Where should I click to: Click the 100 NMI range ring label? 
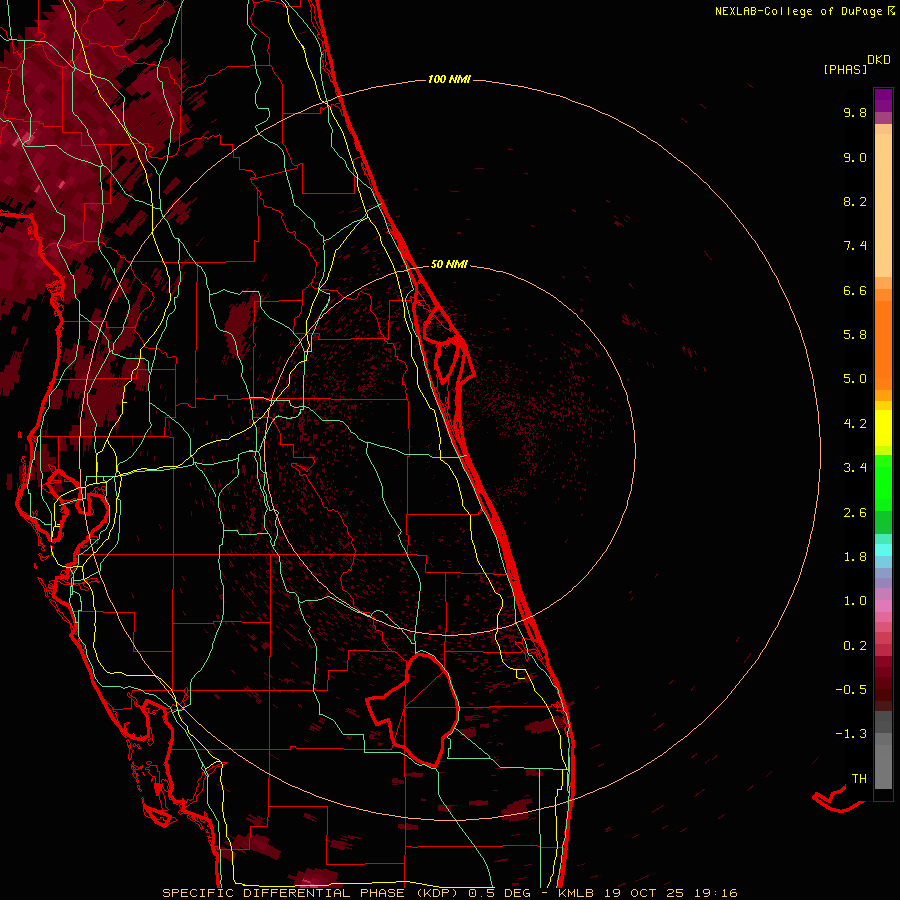pyautogui.click(x=449, y=79)
